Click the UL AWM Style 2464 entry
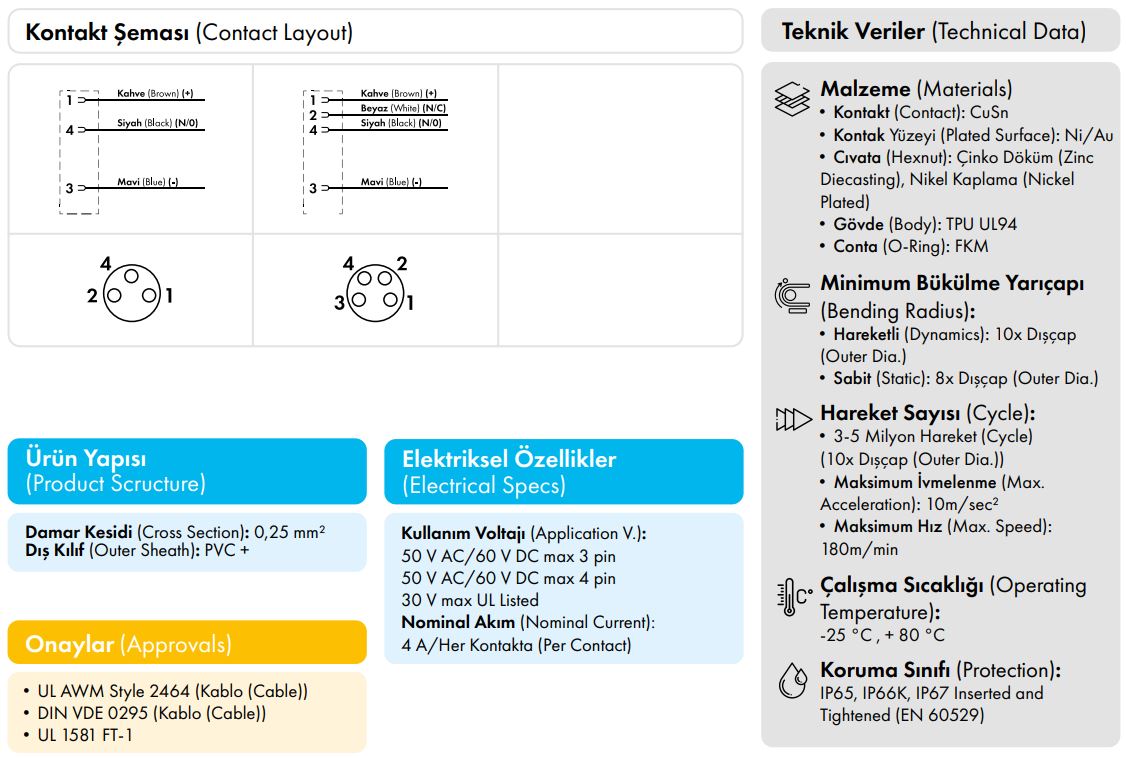 (x=165, y=691)
